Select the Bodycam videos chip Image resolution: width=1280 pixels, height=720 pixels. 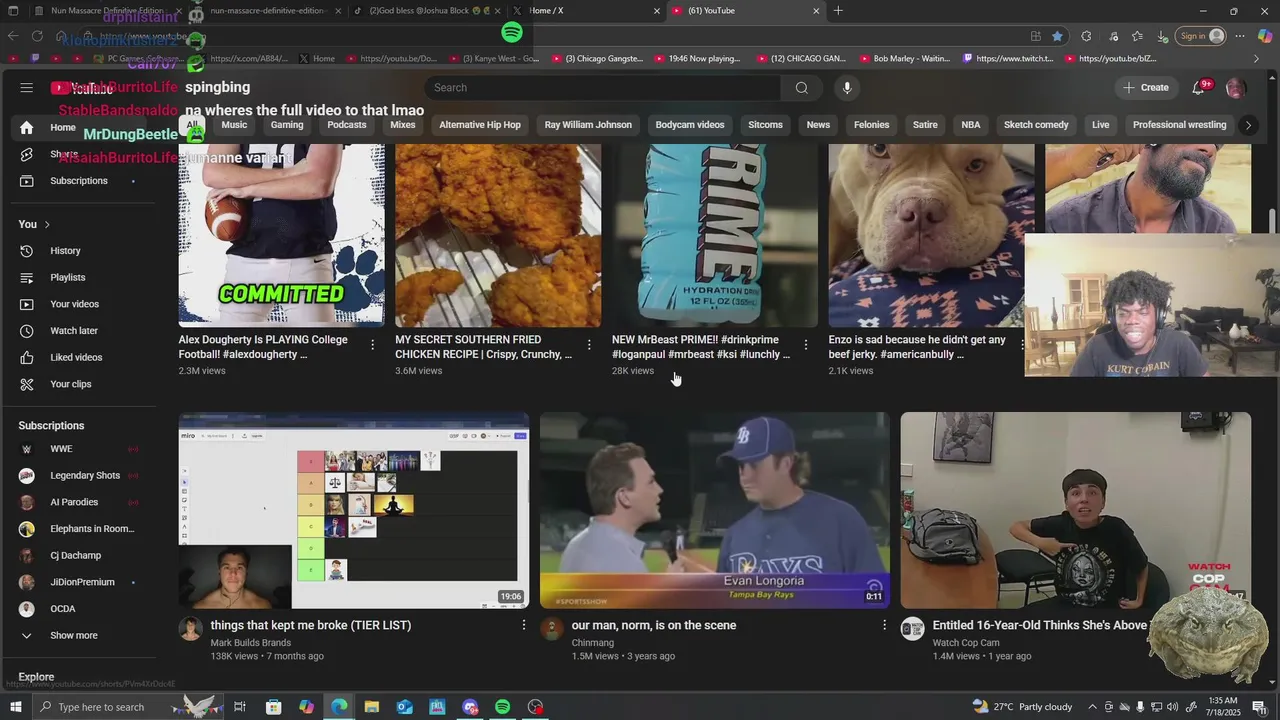[x=690, y=125]
